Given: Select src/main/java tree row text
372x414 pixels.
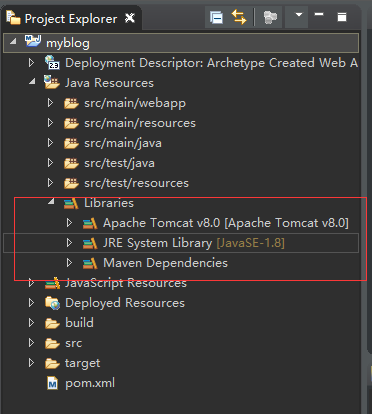Looking at the screenshot, I should point(123,143).
